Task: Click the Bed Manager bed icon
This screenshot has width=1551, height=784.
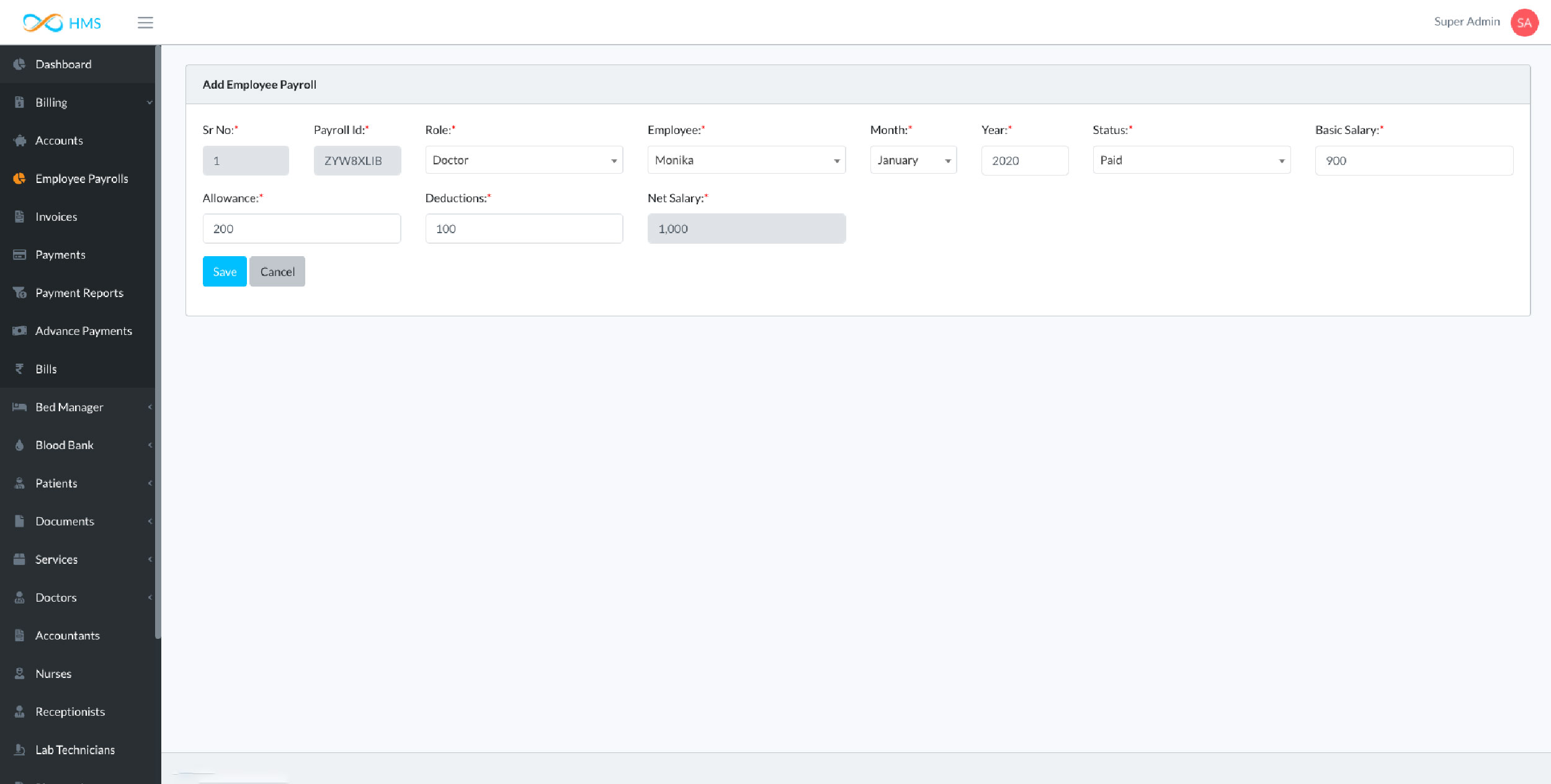Action: (x=19, y=407)
